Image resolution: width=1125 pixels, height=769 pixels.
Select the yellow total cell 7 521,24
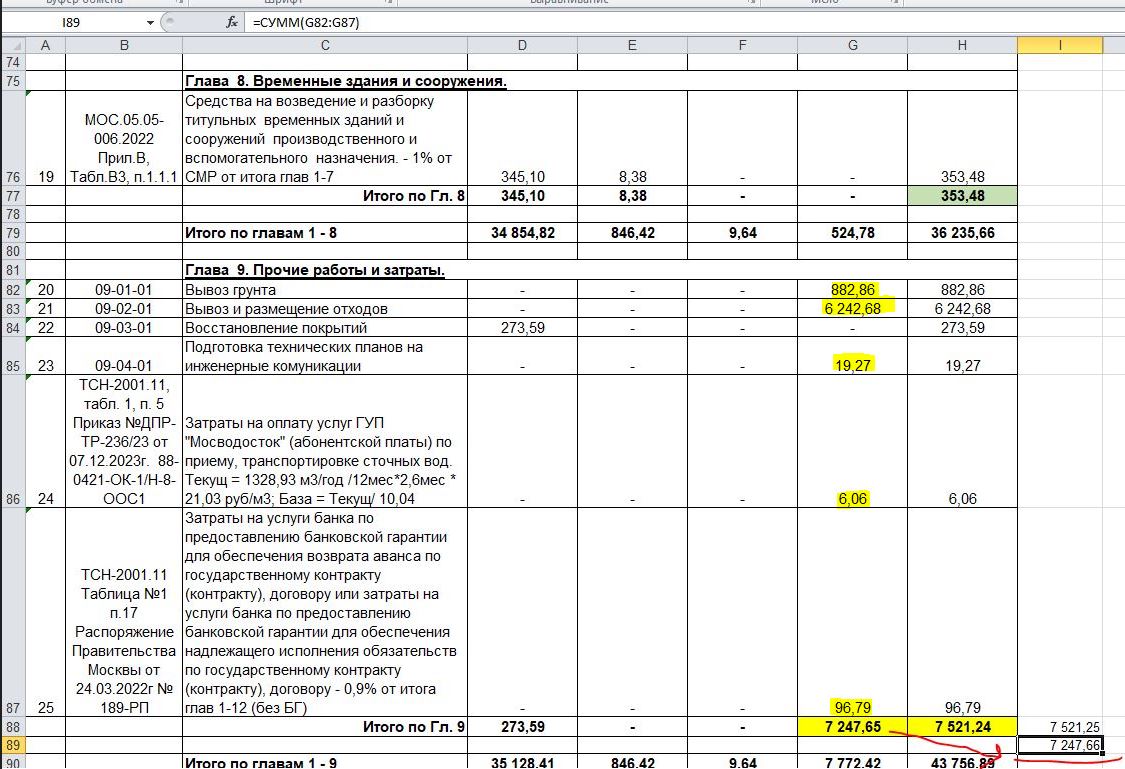(x=962, y=727)
